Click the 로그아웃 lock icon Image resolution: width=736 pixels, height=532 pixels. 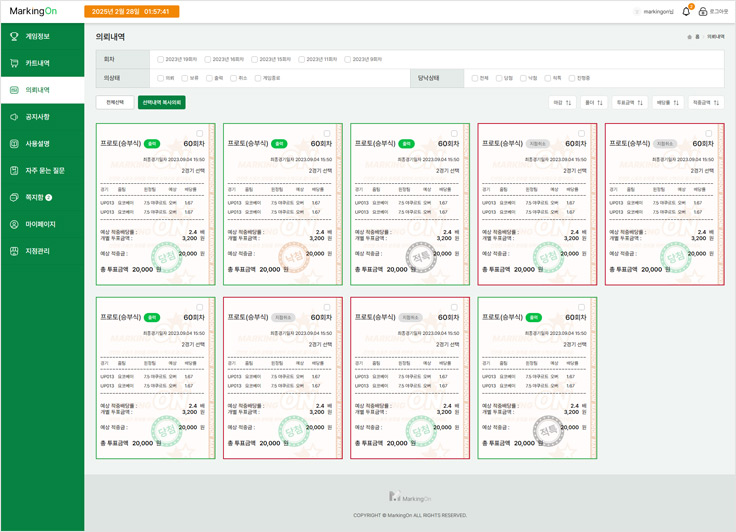click(703, 12)
